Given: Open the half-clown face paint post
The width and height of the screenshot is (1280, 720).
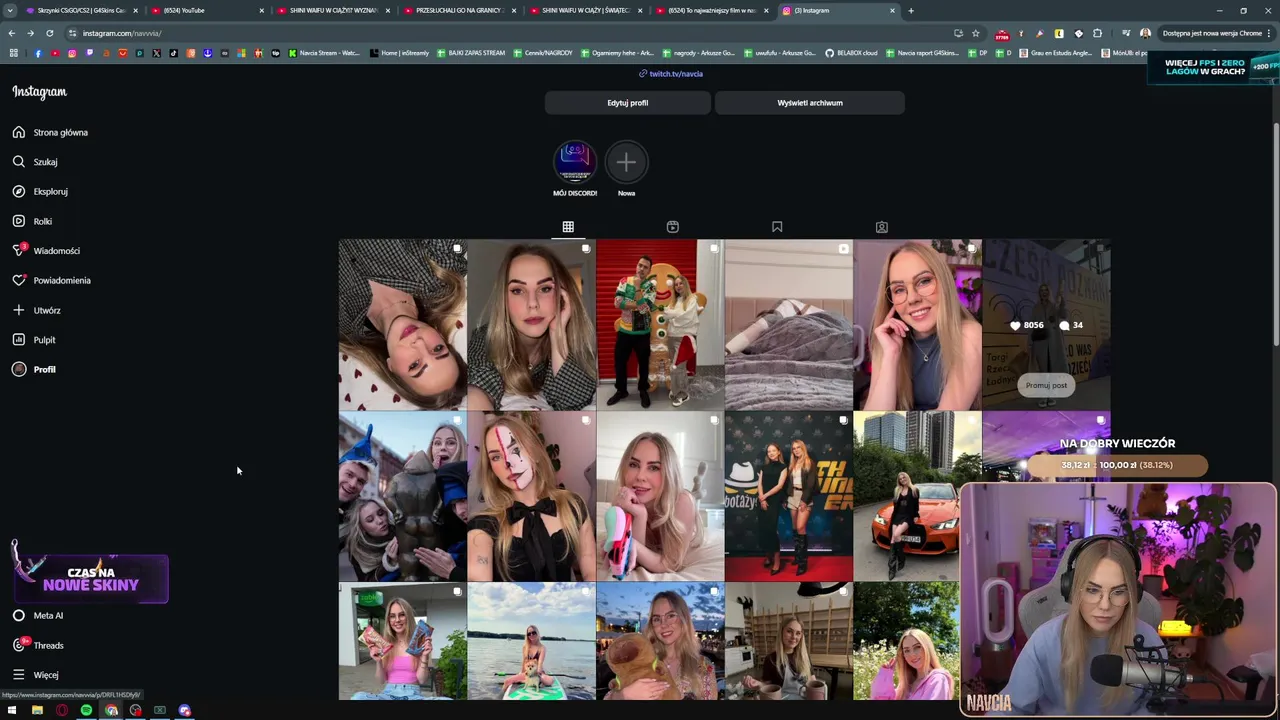Looking at the screenshot, I should click(531, 497).
